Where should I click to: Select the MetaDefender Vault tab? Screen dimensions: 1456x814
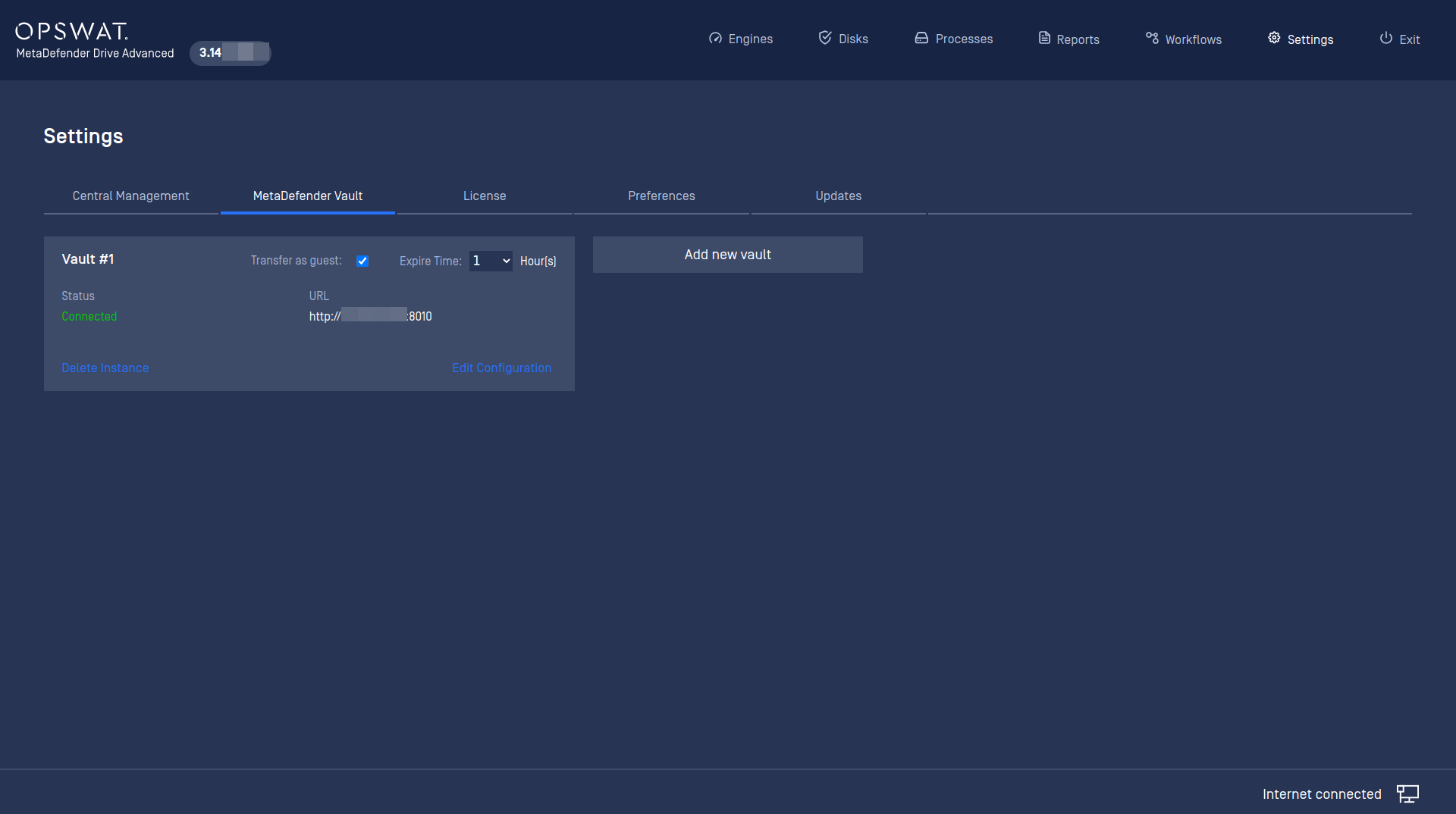(x=308, y=196)
